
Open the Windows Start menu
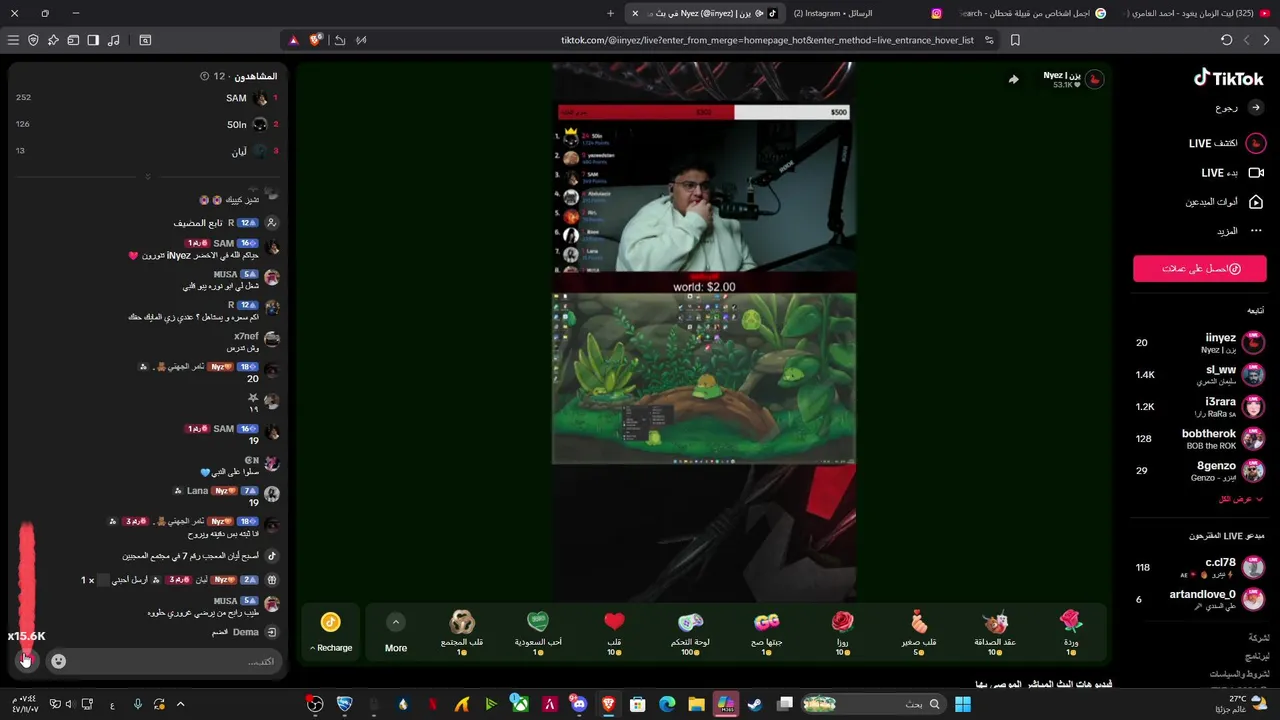click(x=962, y=704)
